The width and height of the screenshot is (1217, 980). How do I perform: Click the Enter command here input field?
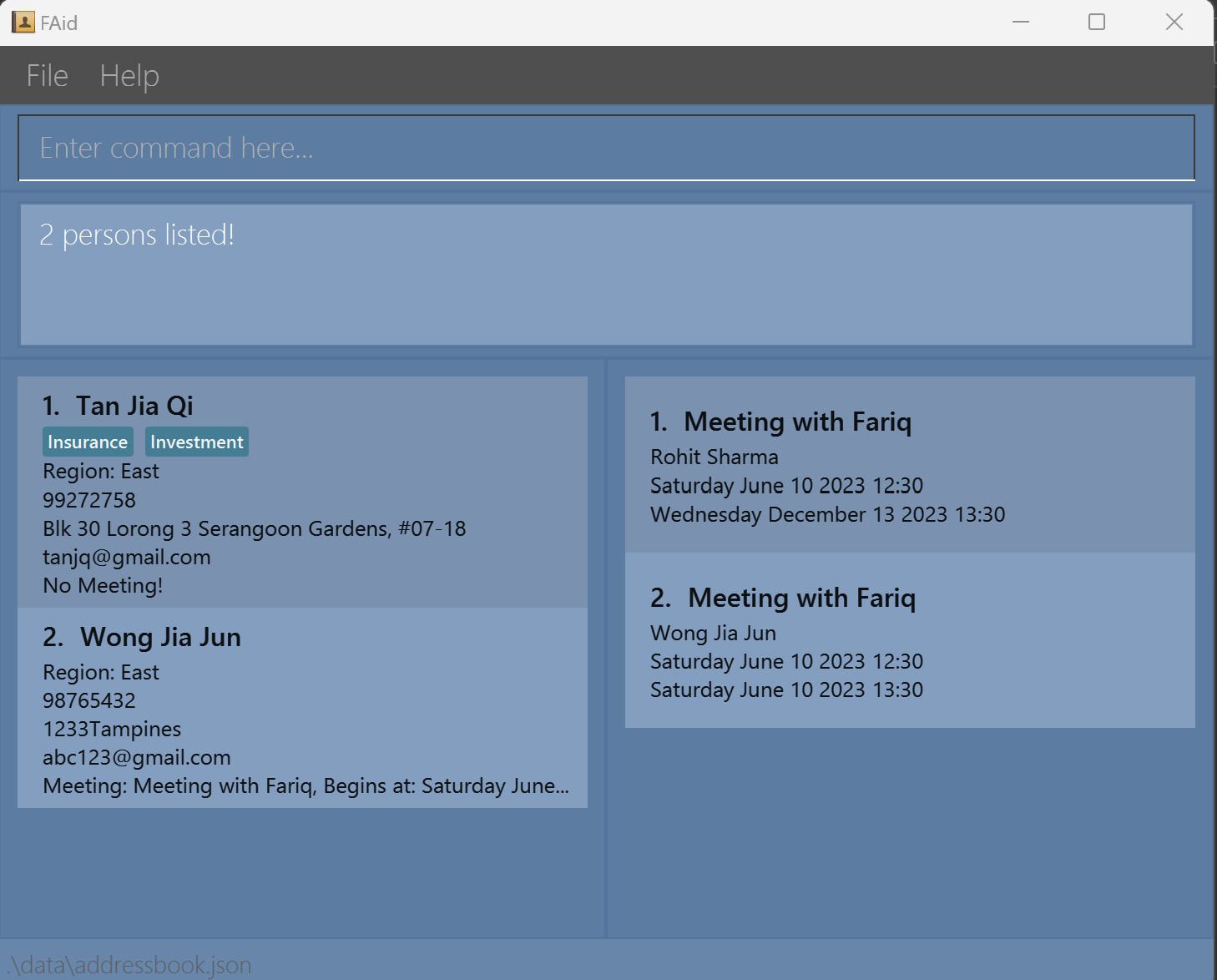coord(606,148)
